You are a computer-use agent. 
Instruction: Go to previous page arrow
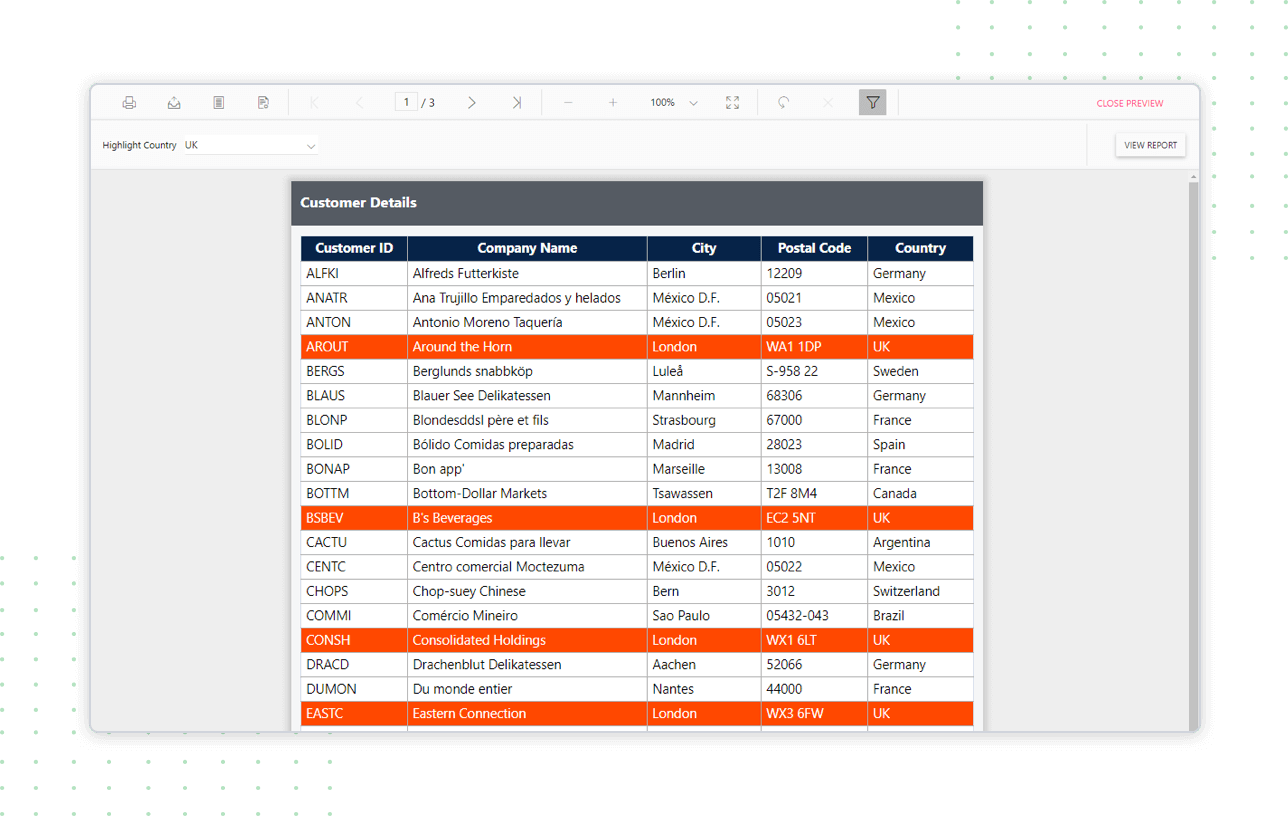[x=360, y=103]
